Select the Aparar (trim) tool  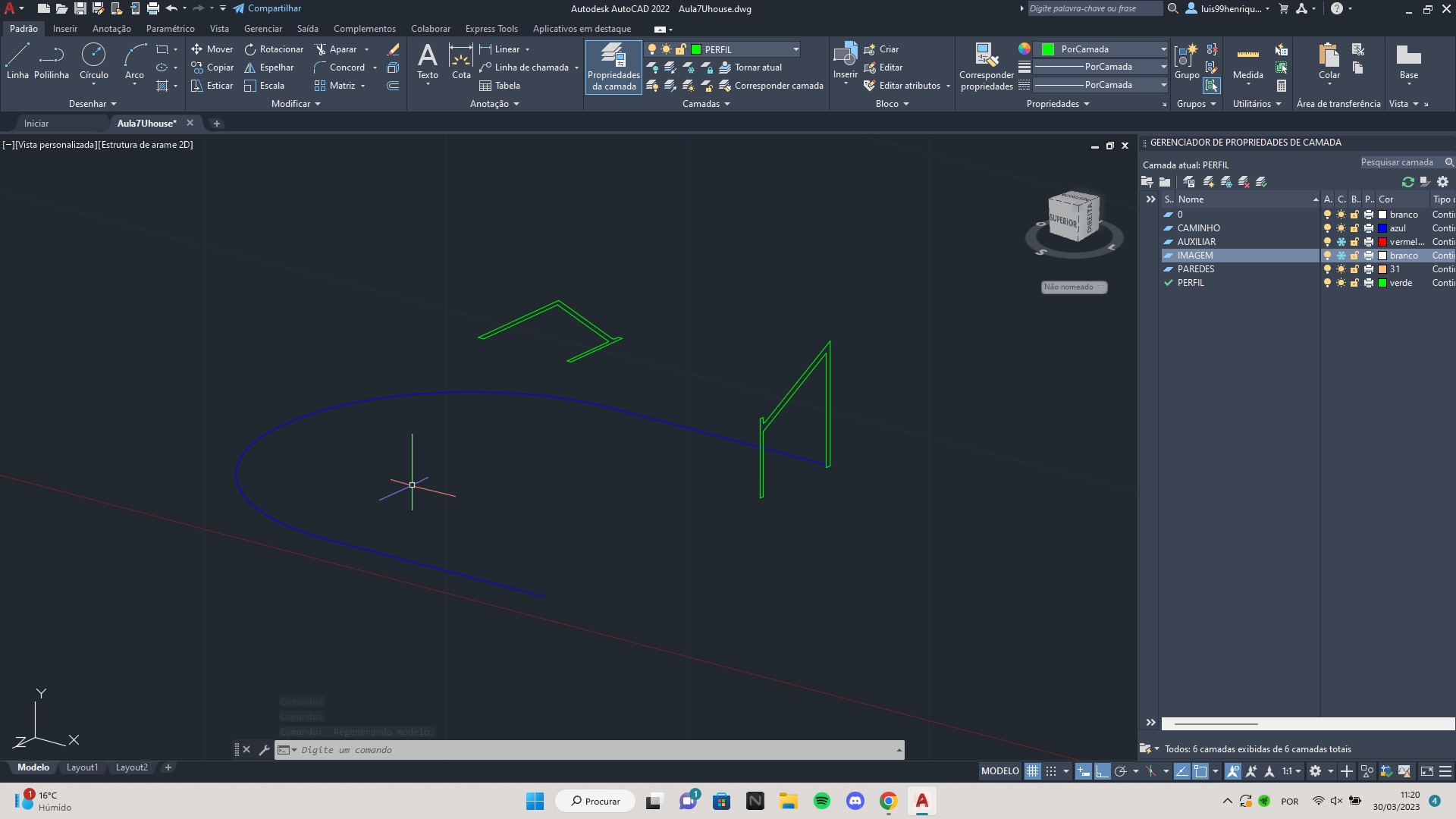pyautogui.click(x=336, y=49)
